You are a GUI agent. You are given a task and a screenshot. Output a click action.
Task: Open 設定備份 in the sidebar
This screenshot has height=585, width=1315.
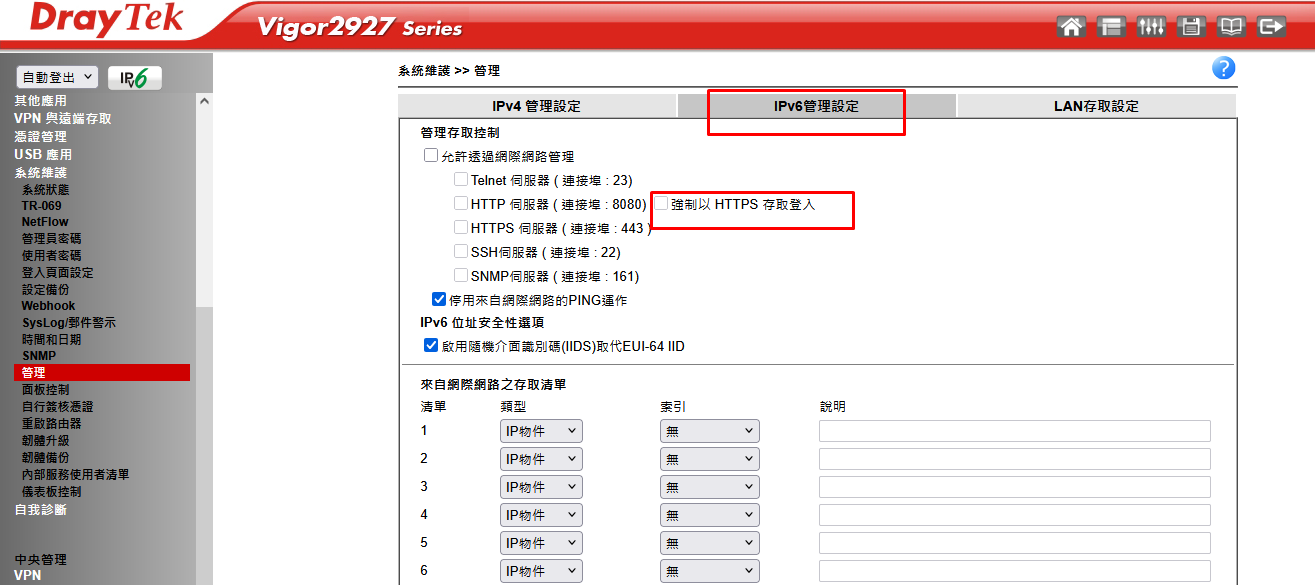coord(46,289)
